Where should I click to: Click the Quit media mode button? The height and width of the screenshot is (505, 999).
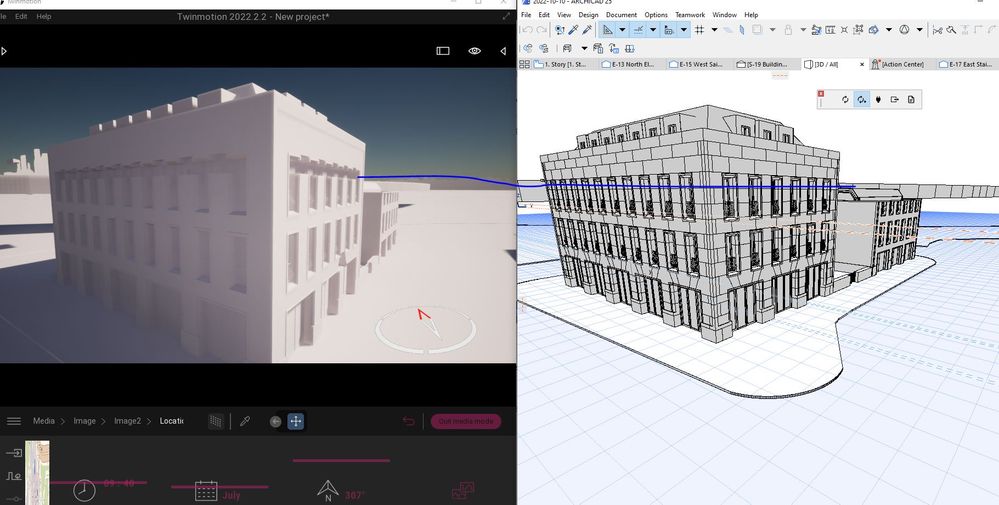tap(466, 421)
